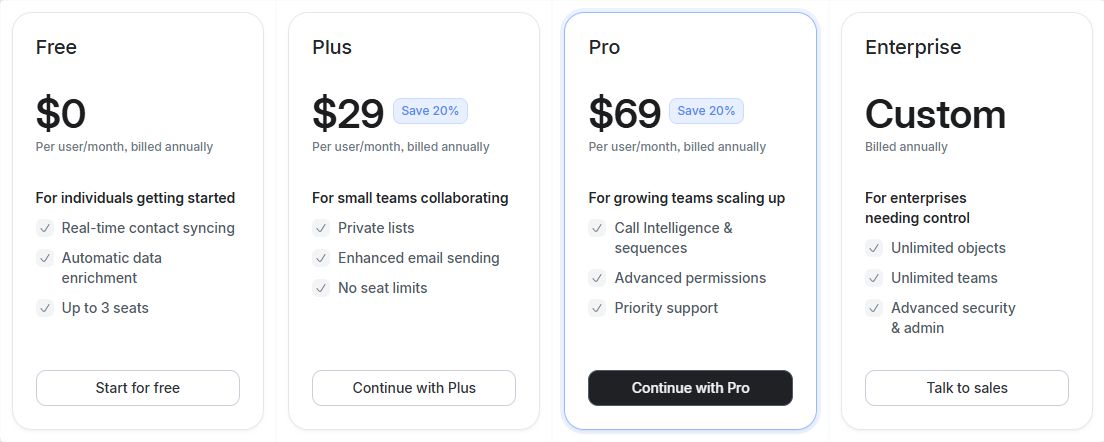Open Talk to sales for Enterprise
The width and height of the screenshot is (1104, 442).
[966, 388]
